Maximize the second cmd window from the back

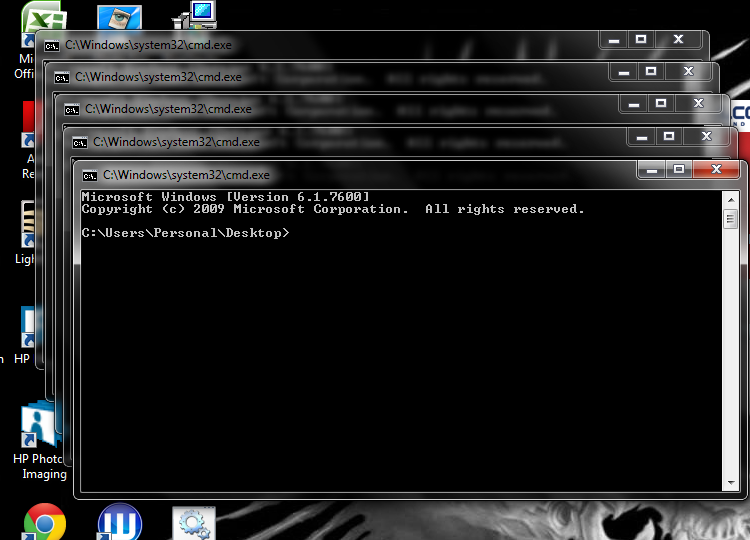point(651,71)
